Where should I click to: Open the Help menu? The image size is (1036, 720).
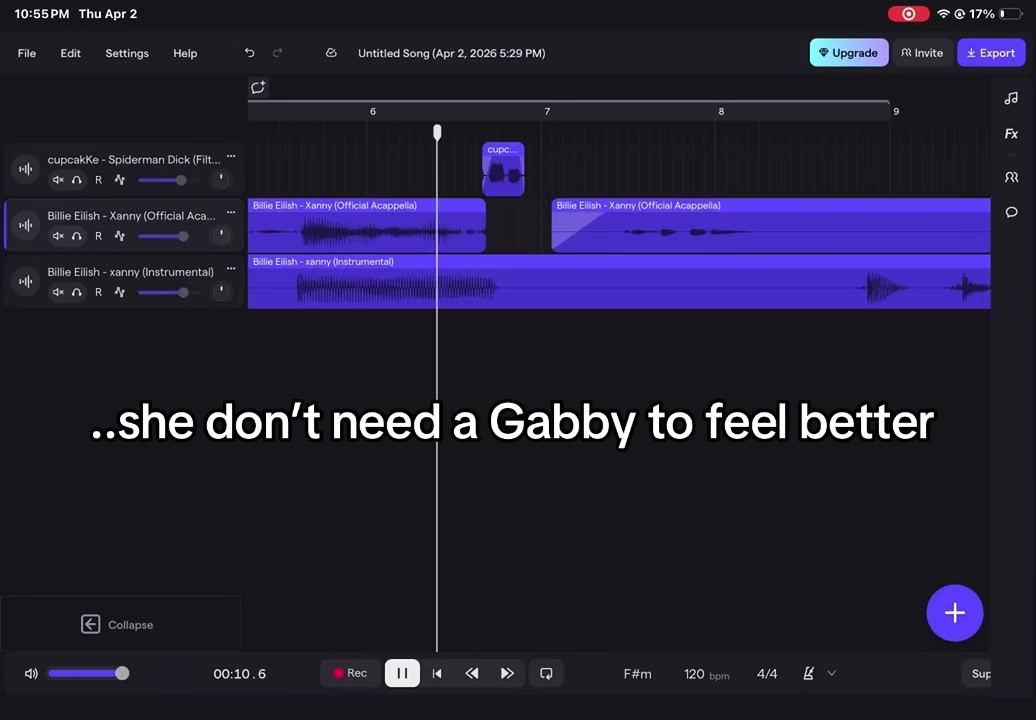click(185, 54)
